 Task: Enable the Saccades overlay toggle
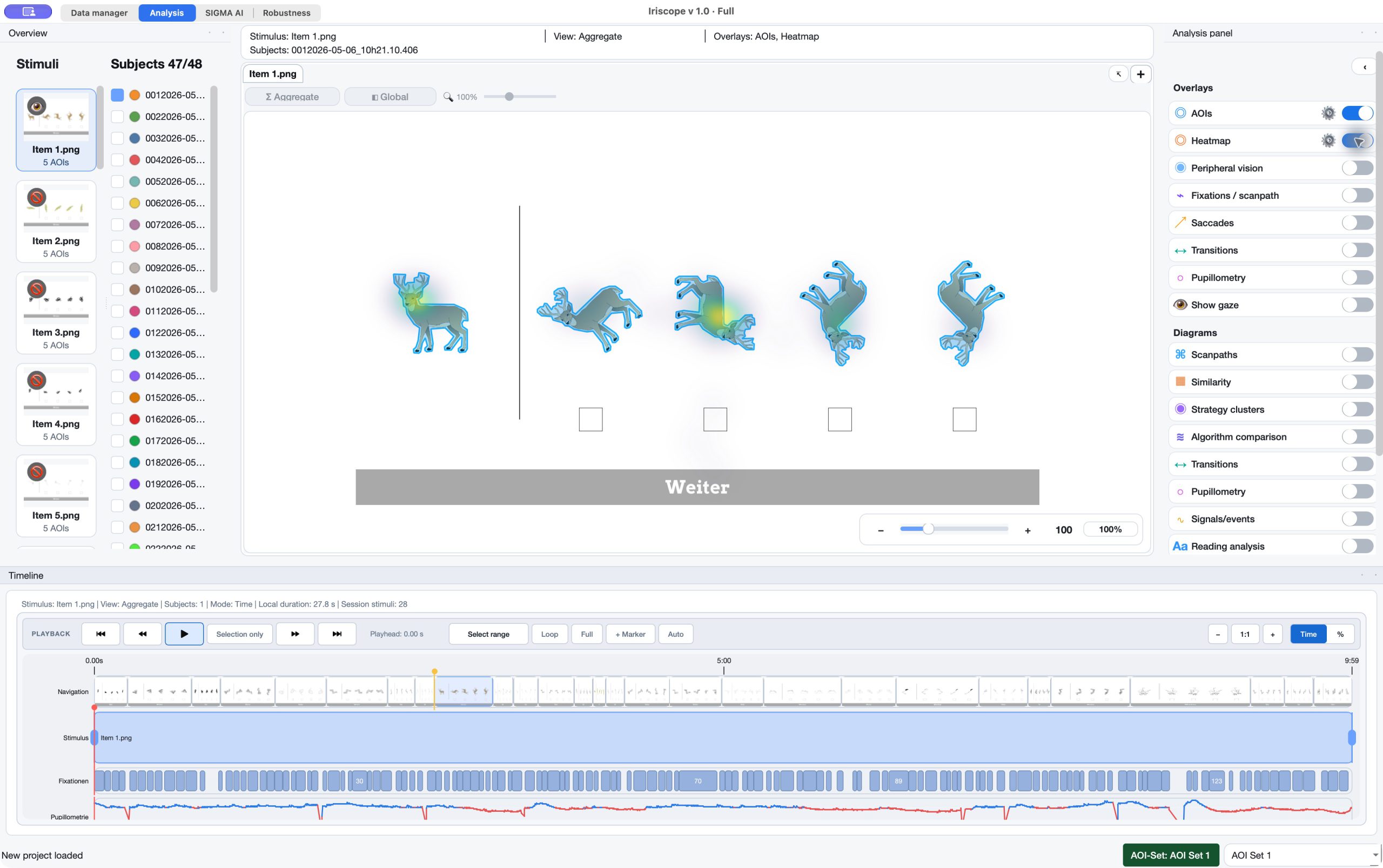pyautogui.click(x=1357, y=223)
